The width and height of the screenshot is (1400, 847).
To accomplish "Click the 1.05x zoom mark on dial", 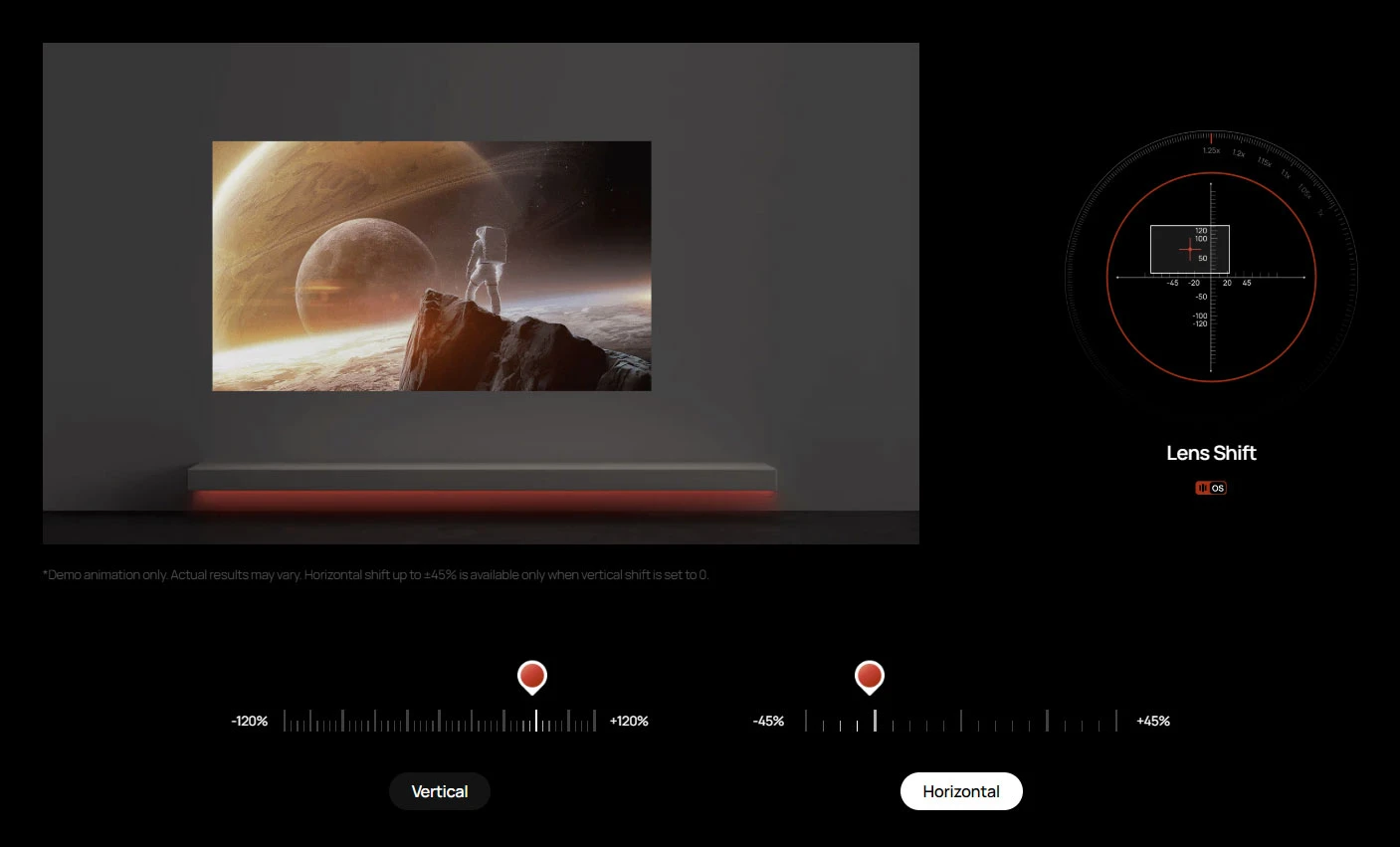I will (x=1304, y=191).
